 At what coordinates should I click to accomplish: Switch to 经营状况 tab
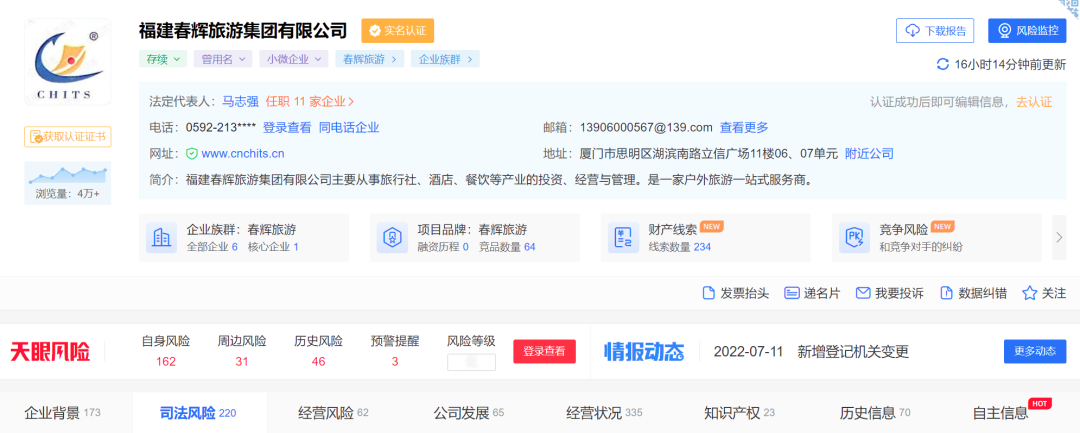(604, 413)
